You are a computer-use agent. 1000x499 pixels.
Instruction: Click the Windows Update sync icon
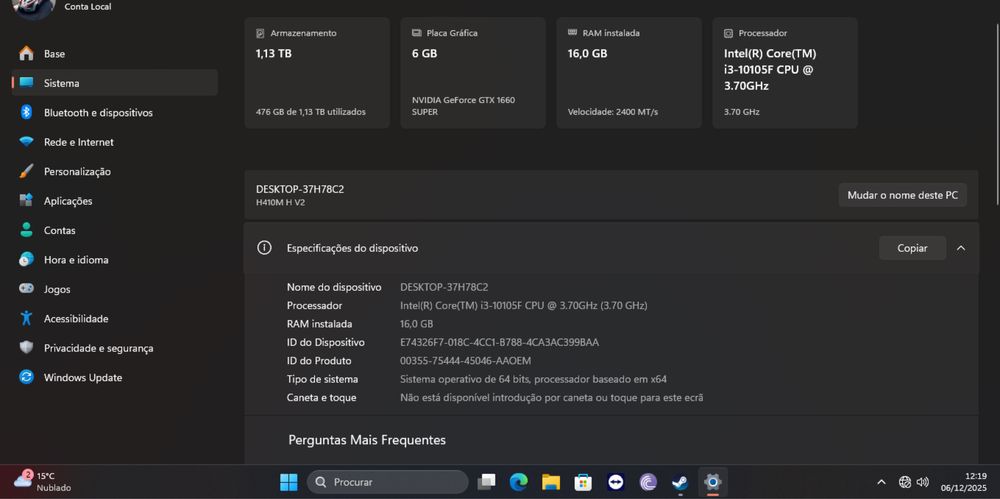(x=26, y=377)
